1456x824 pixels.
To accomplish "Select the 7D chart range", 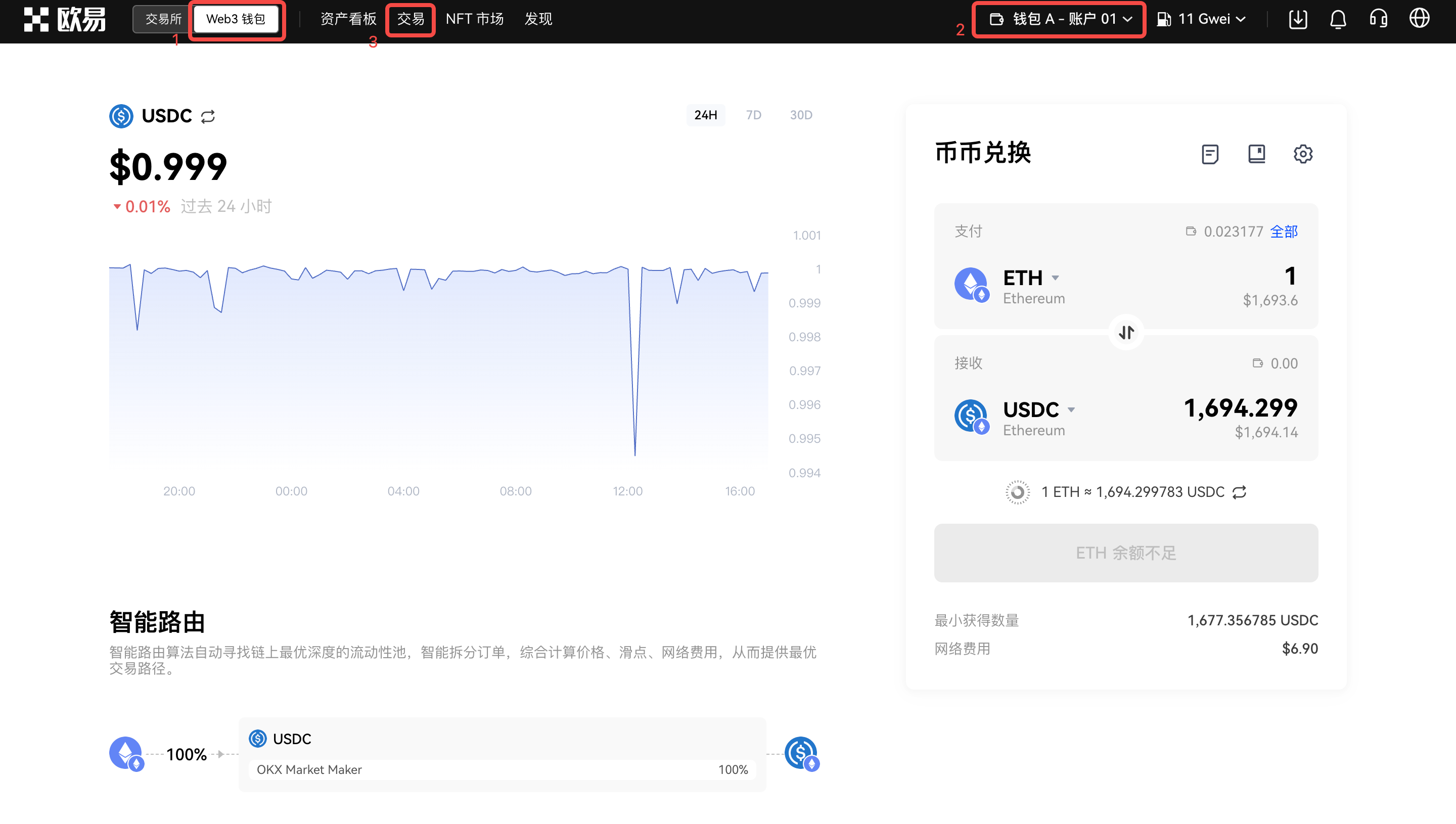I will (x=753, y=115).
